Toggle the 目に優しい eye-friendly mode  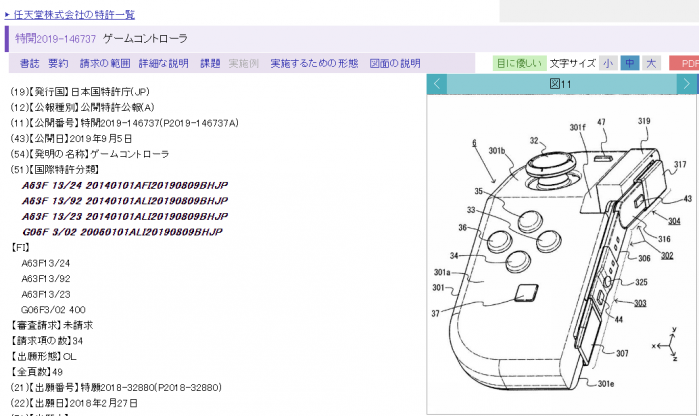pos(519,63)
